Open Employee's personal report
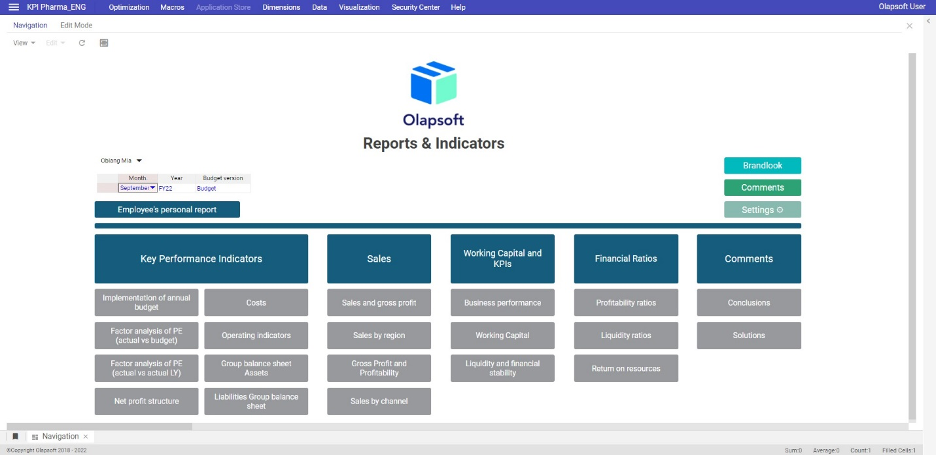 point(167,209)
